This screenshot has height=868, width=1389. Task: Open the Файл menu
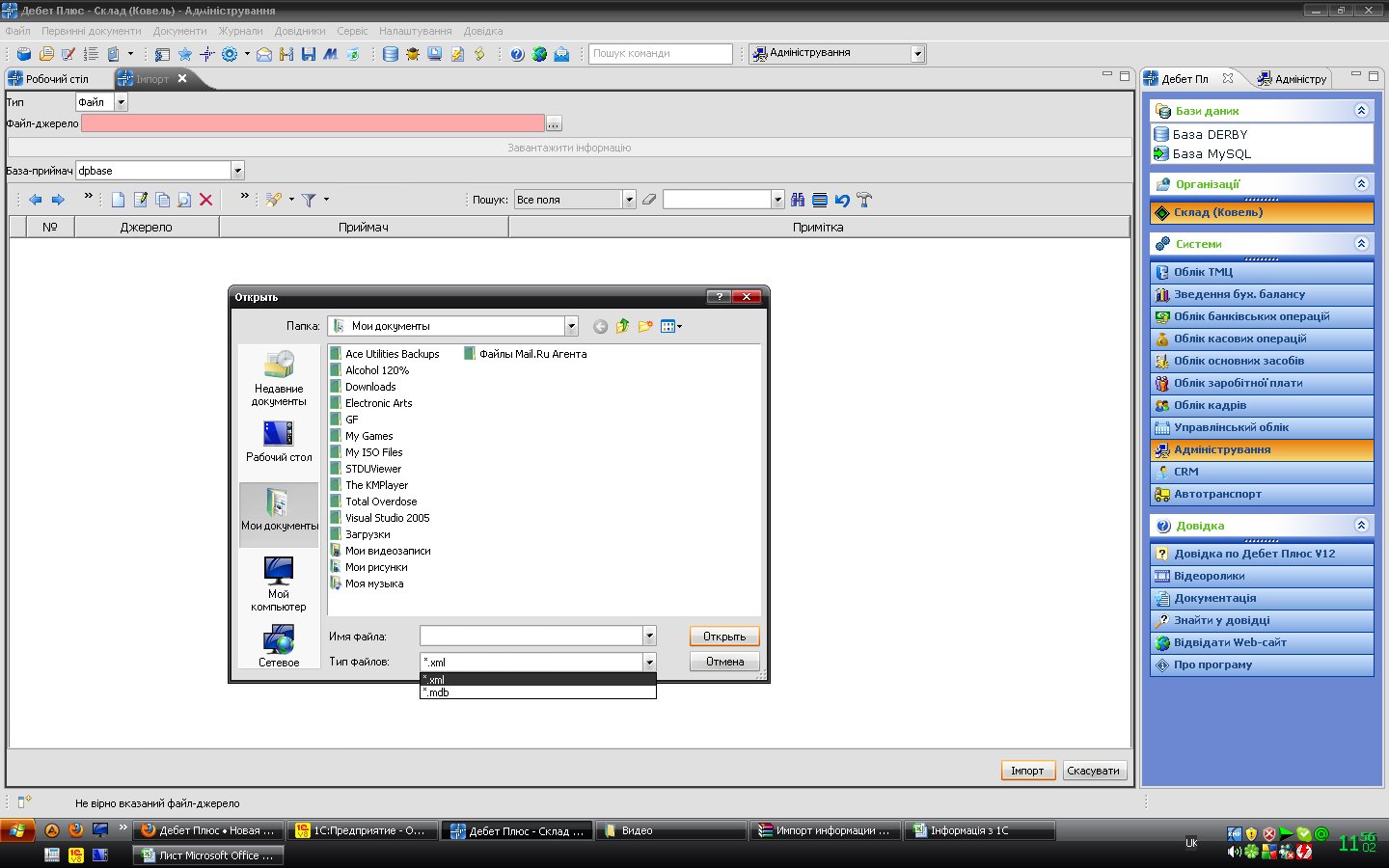pos(17,31)
